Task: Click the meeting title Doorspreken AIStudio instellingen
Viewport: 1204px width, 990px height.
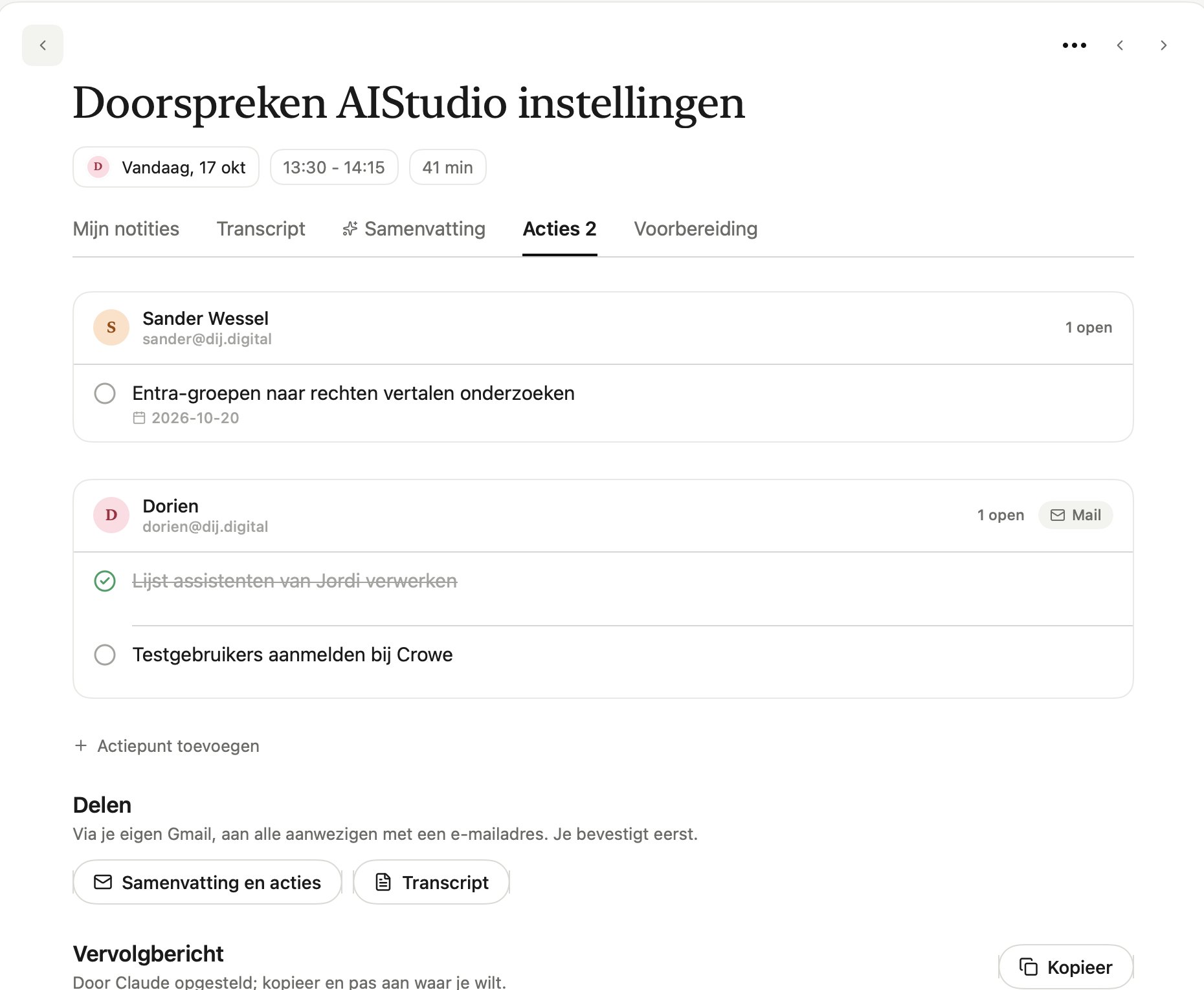Action: click(409, 104)
